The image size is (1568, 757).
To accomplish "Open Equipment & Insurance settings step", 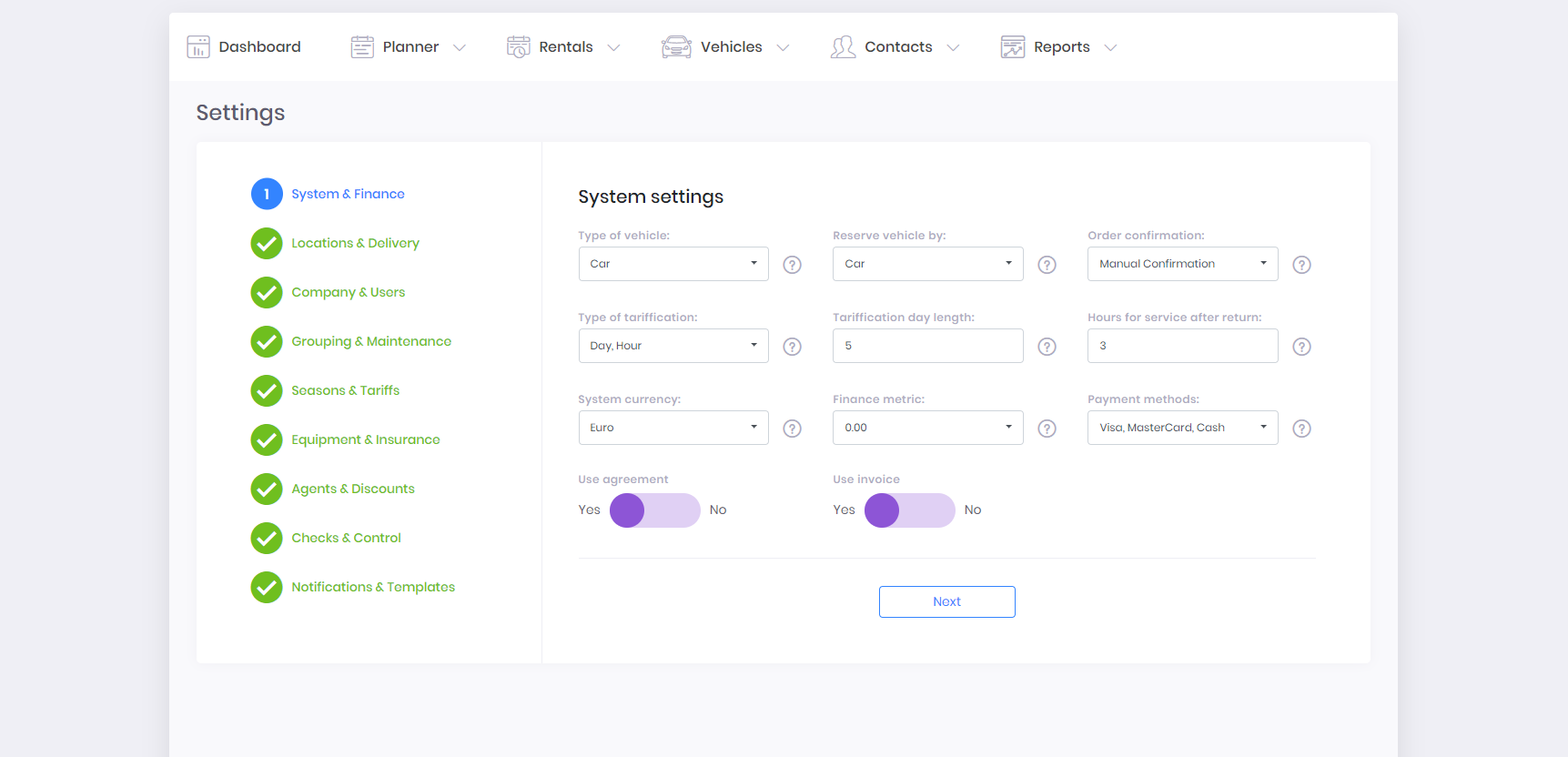I will (x=365, y=439).
